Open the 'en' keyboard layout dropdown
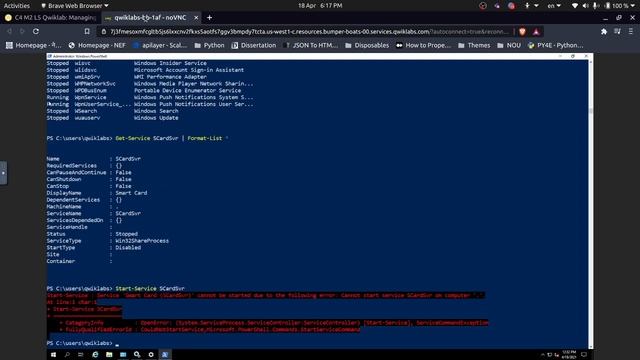 coord(554,6)
